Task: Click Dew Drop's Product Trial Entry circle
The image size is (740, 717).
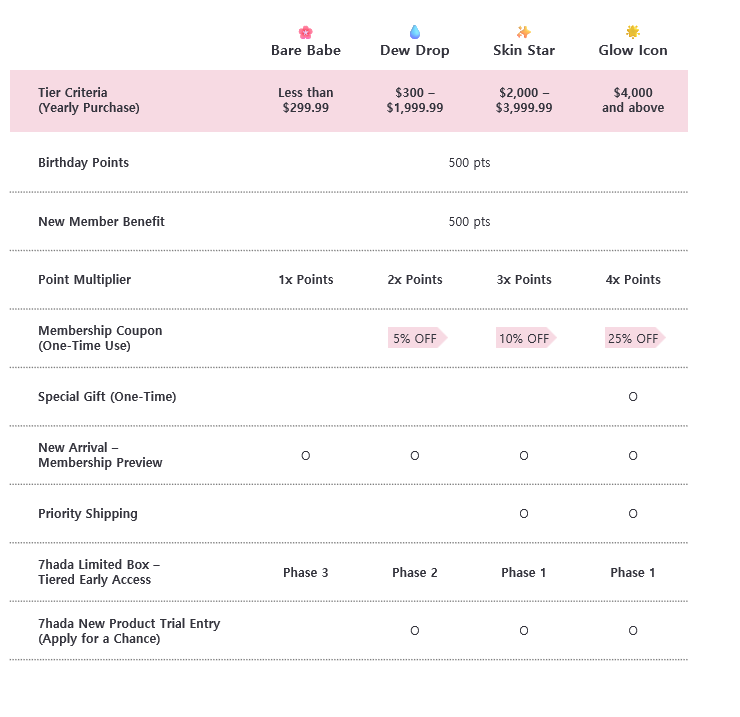Action: [x=415, y=631]
